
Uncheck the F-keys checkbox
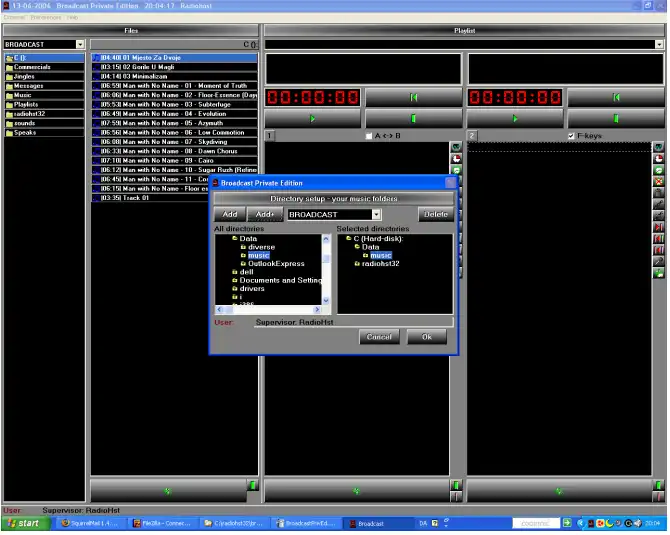[x=571, y=135]
